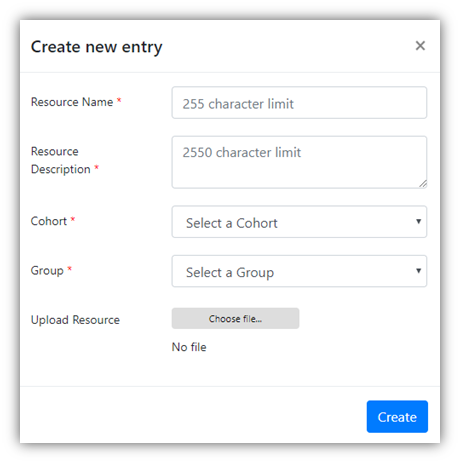Click the red asterisk beside Resource Name

pyautogui.click(x=119, y=100)
